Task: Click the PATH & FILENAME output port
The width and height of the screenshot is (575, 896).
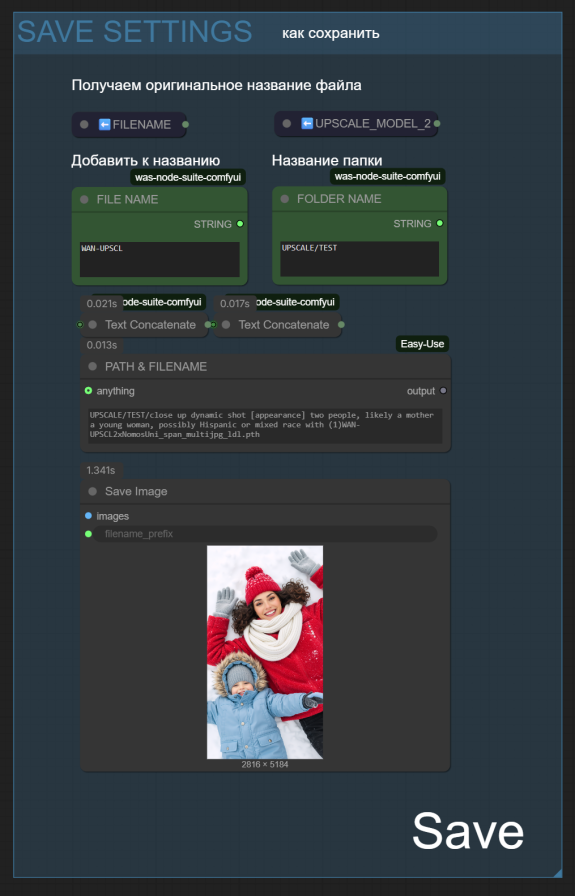Action: point(443,391)
